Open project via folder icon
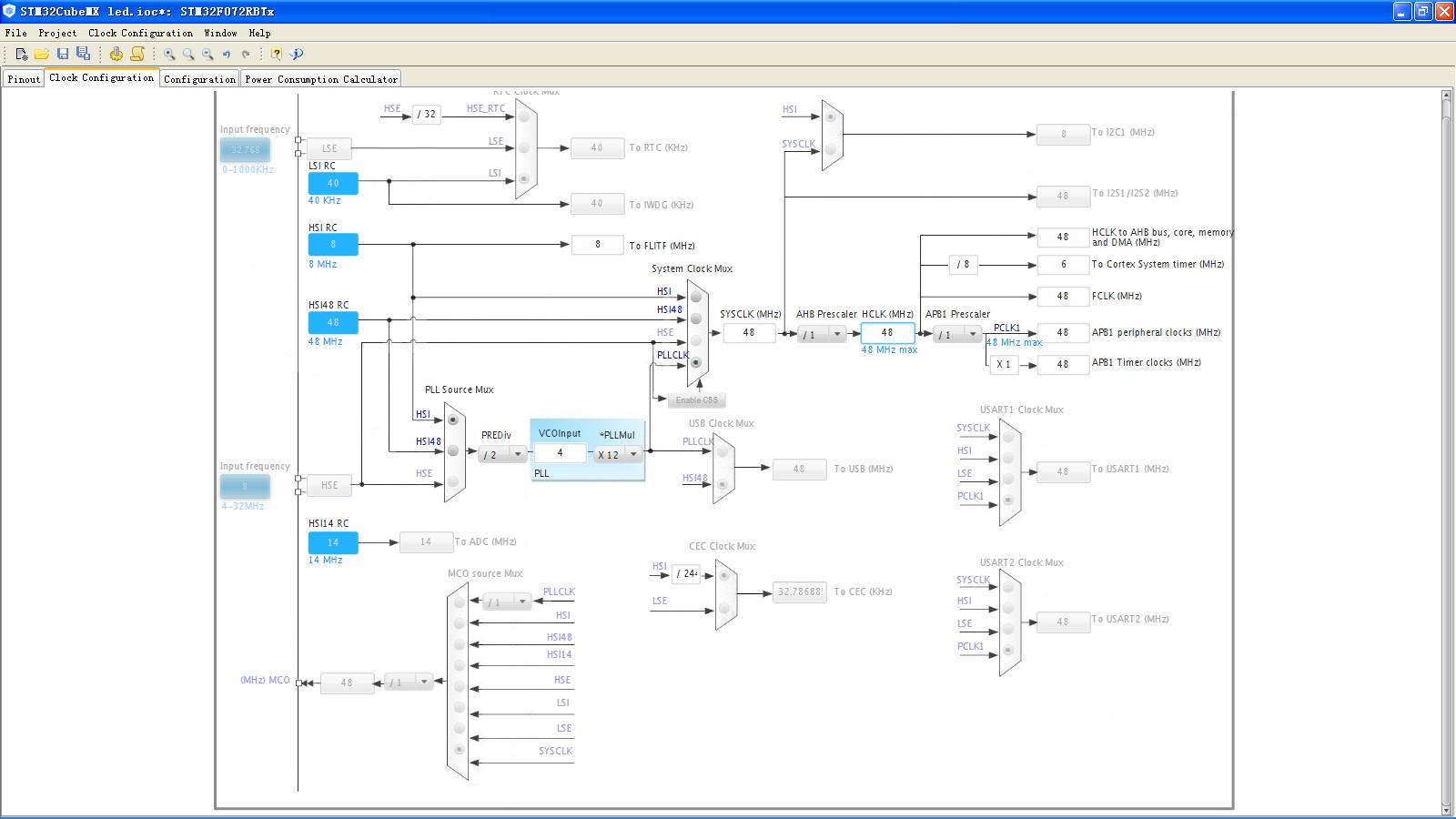 click(x=42, y=55)
